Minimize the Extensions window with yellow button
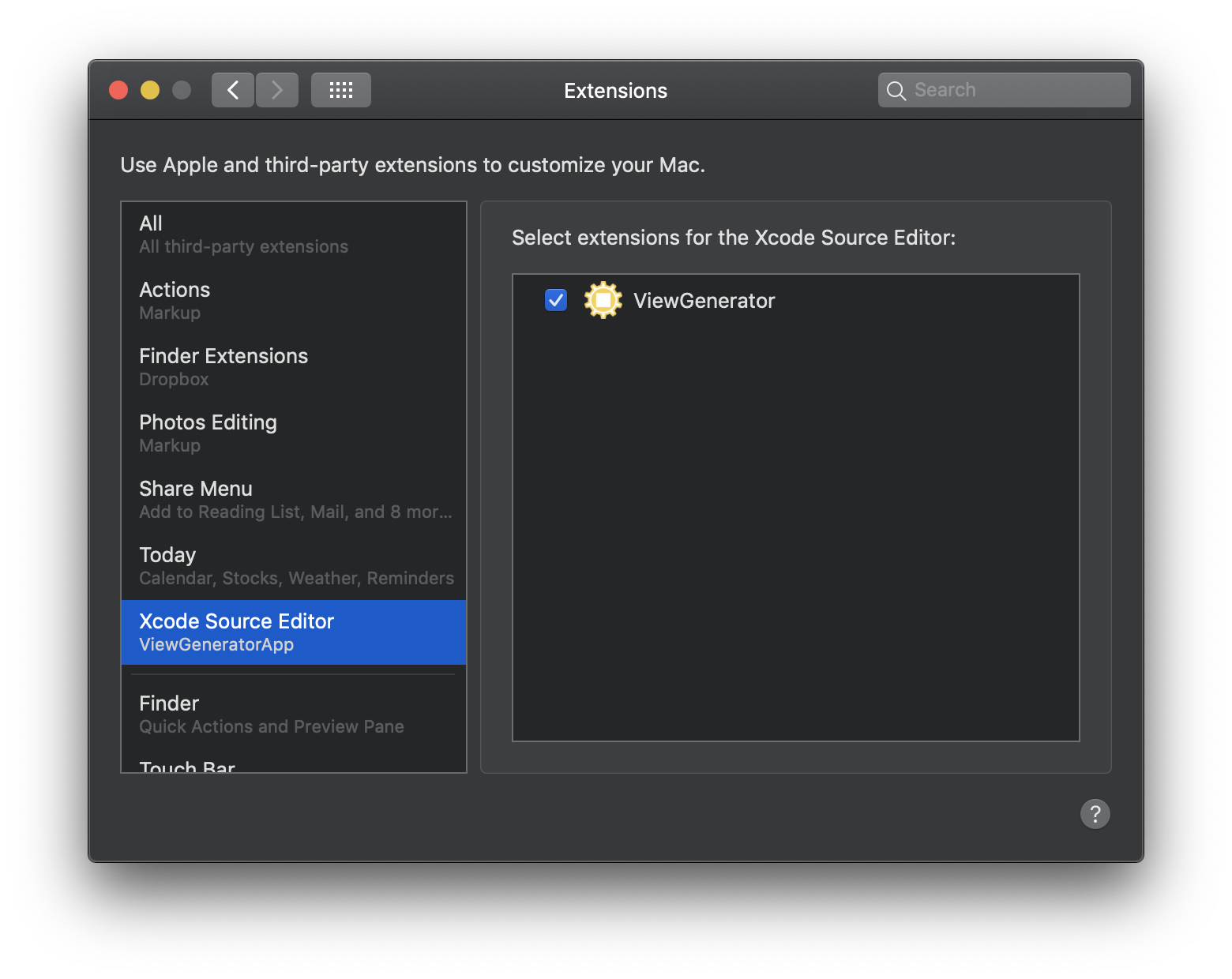 [150, 90]
